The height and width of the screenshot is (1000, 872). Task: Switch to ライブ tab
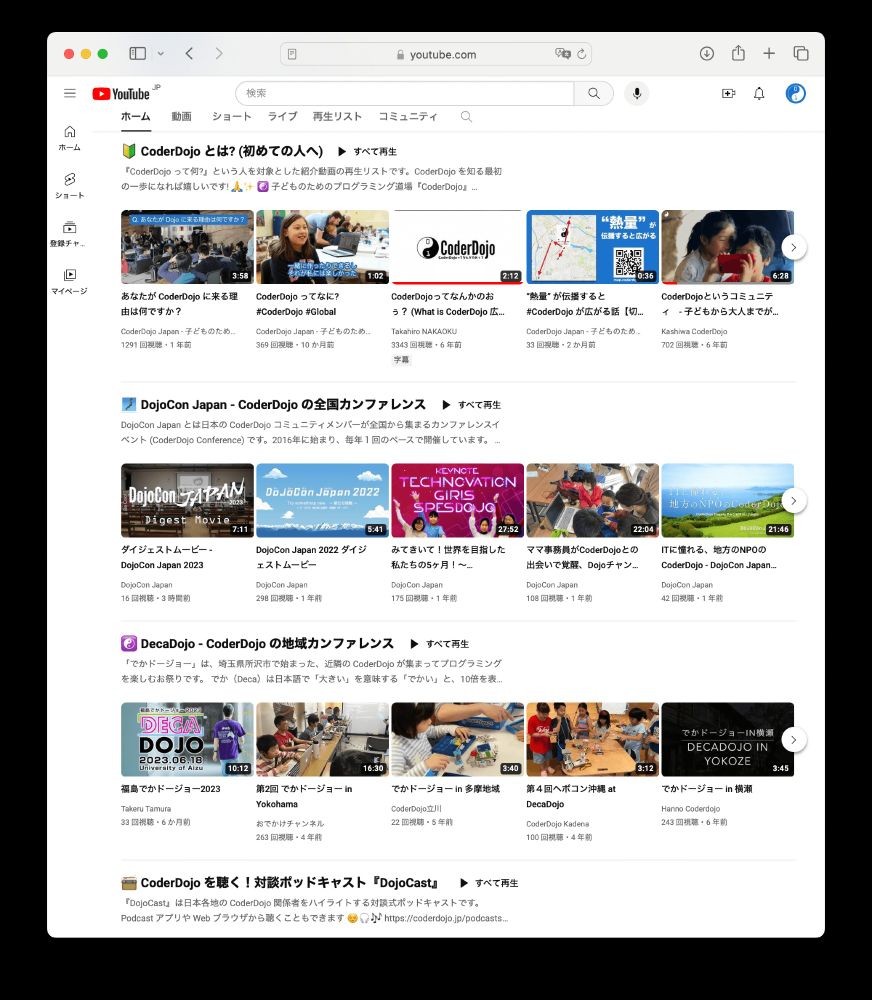coord(282,116)
